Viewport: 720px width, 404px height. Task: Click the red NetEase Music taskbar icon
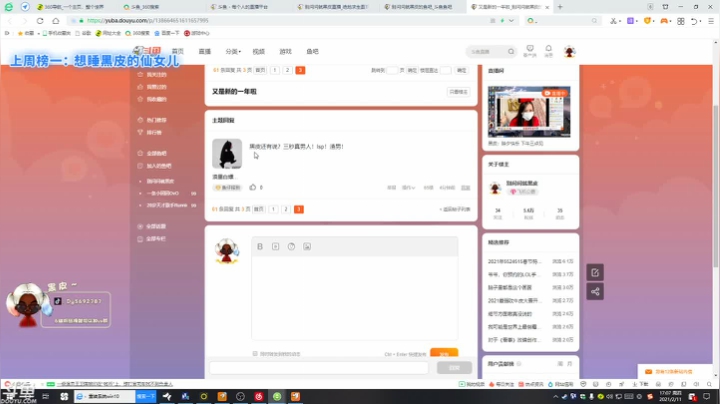pos(259,396)
